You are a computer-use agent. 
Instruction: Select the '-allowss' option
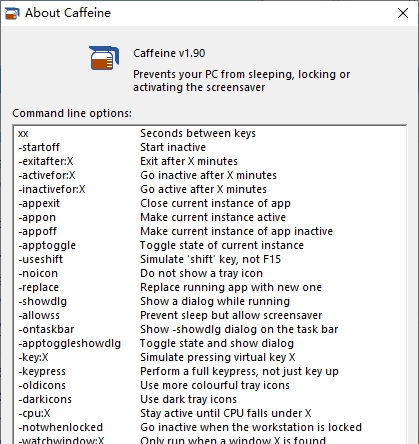(39, 315)
